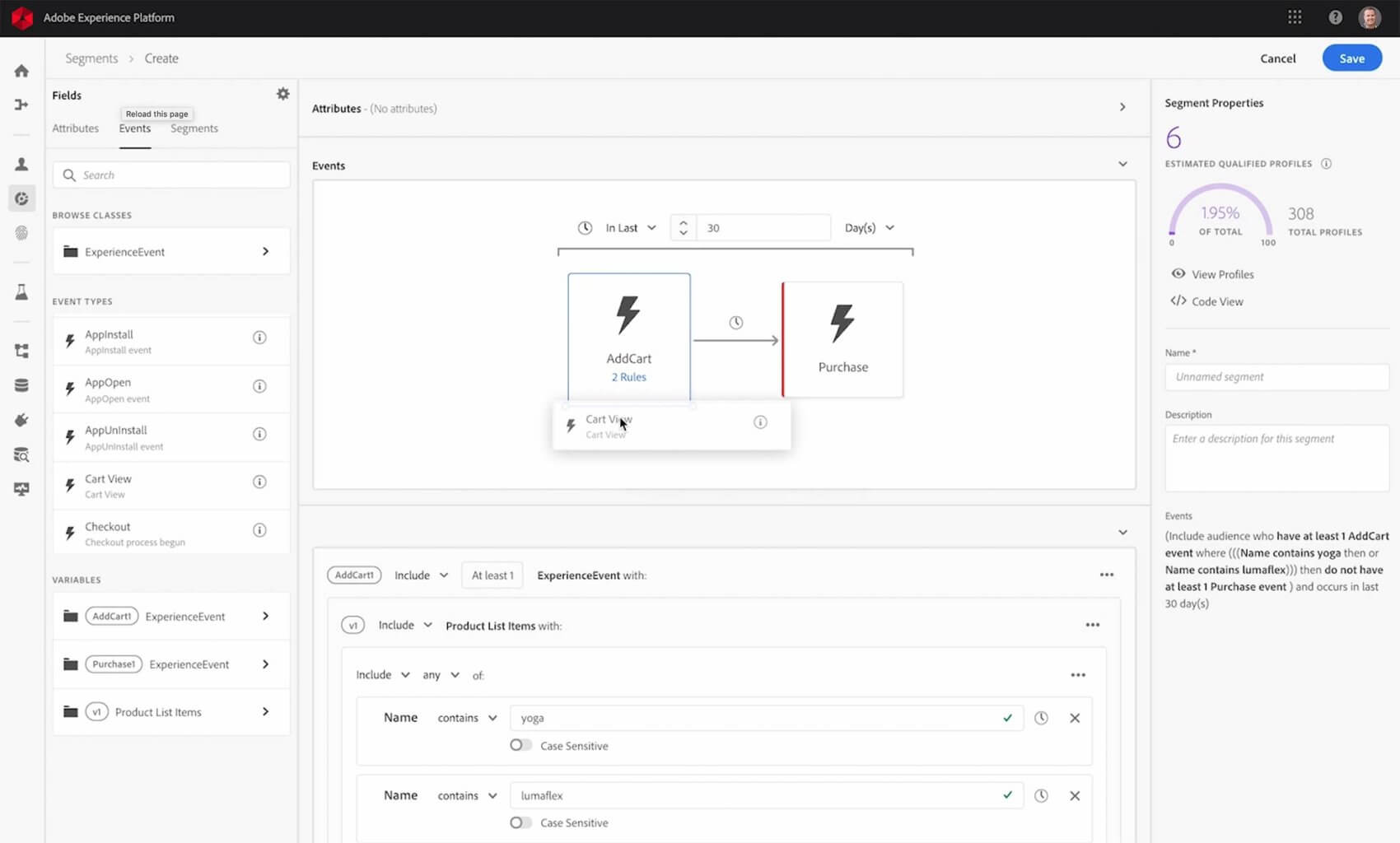Collapse the Events section chevron

coord(1122,164)
